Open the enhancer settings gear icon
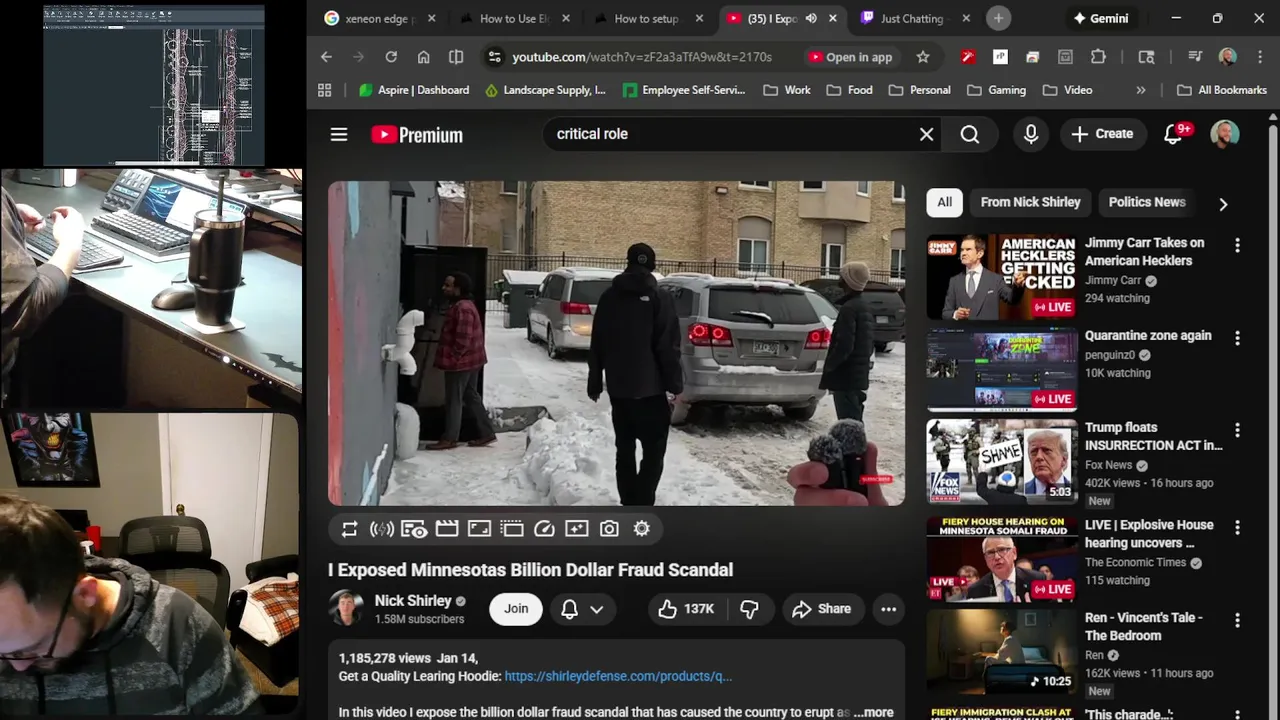Screen dimensions: 1280x720 click(x=642, y=529)
